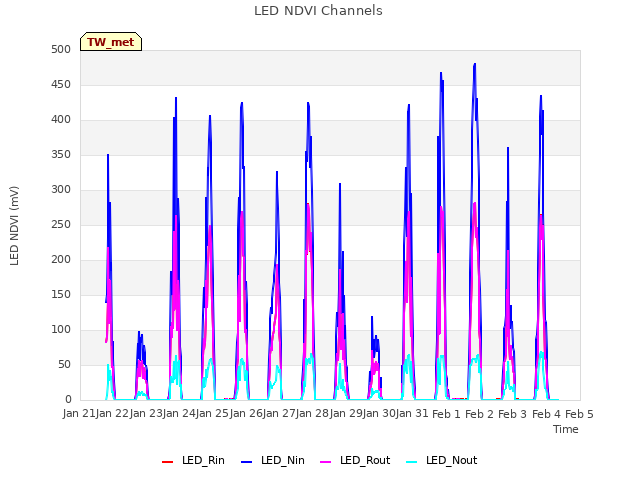Click the x-axis label Feb 1
640x480 pixels.
click(446, 414)
